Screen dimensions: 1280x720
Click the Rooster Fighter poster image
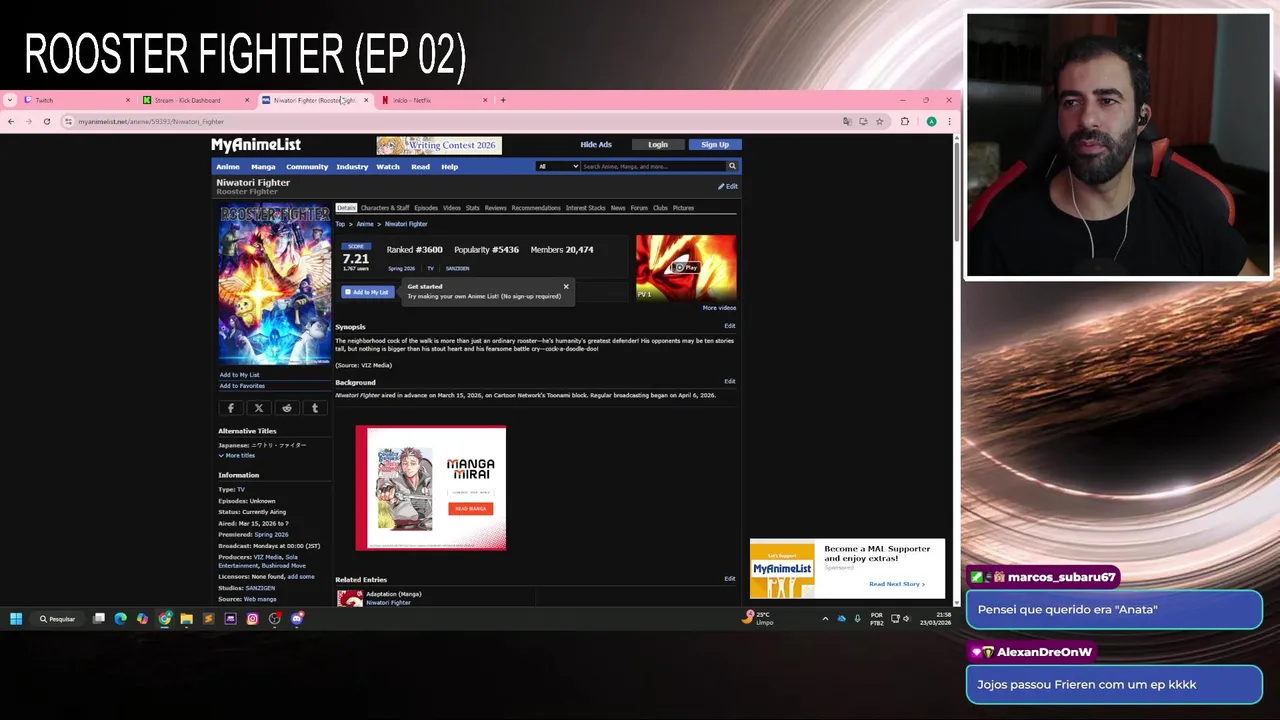274,284
